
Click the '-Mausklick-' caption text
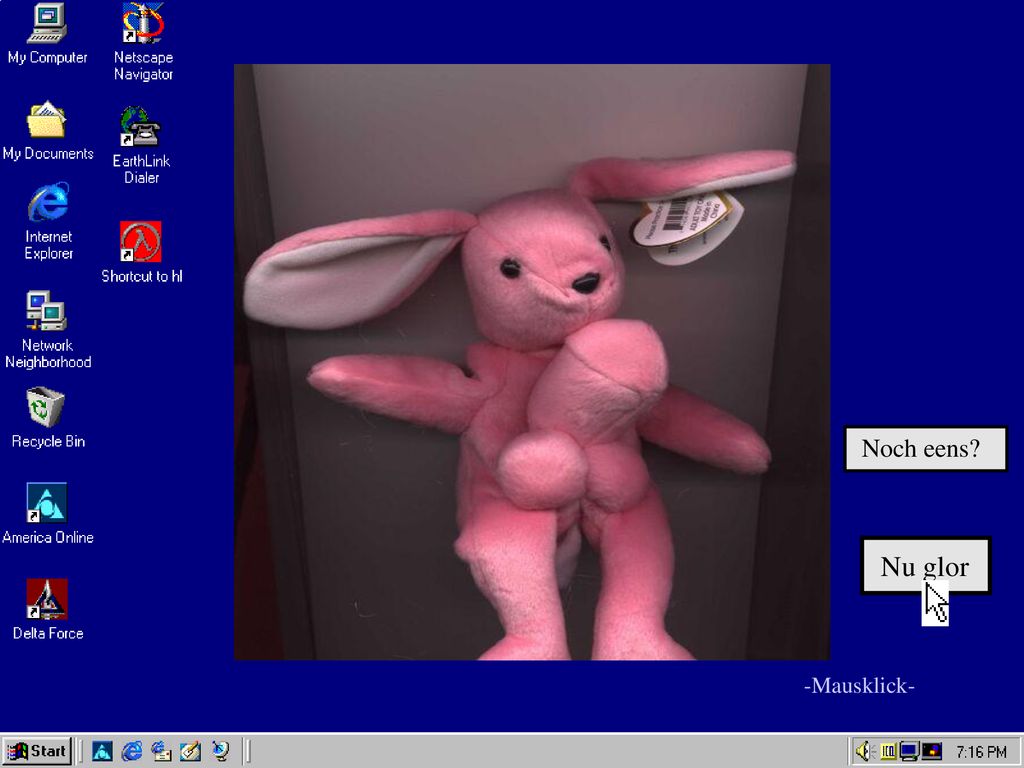tap(859, 686)
